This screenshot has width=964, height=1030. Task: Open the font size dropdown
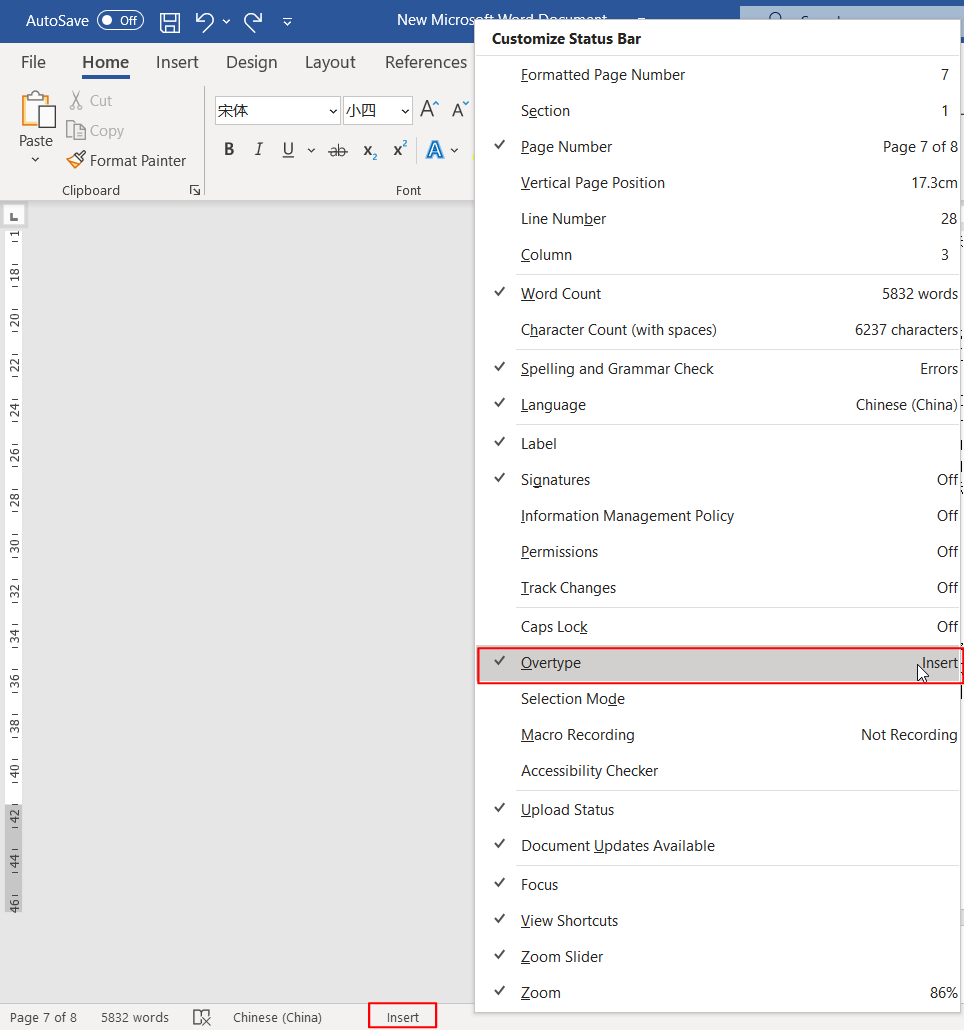405,111
